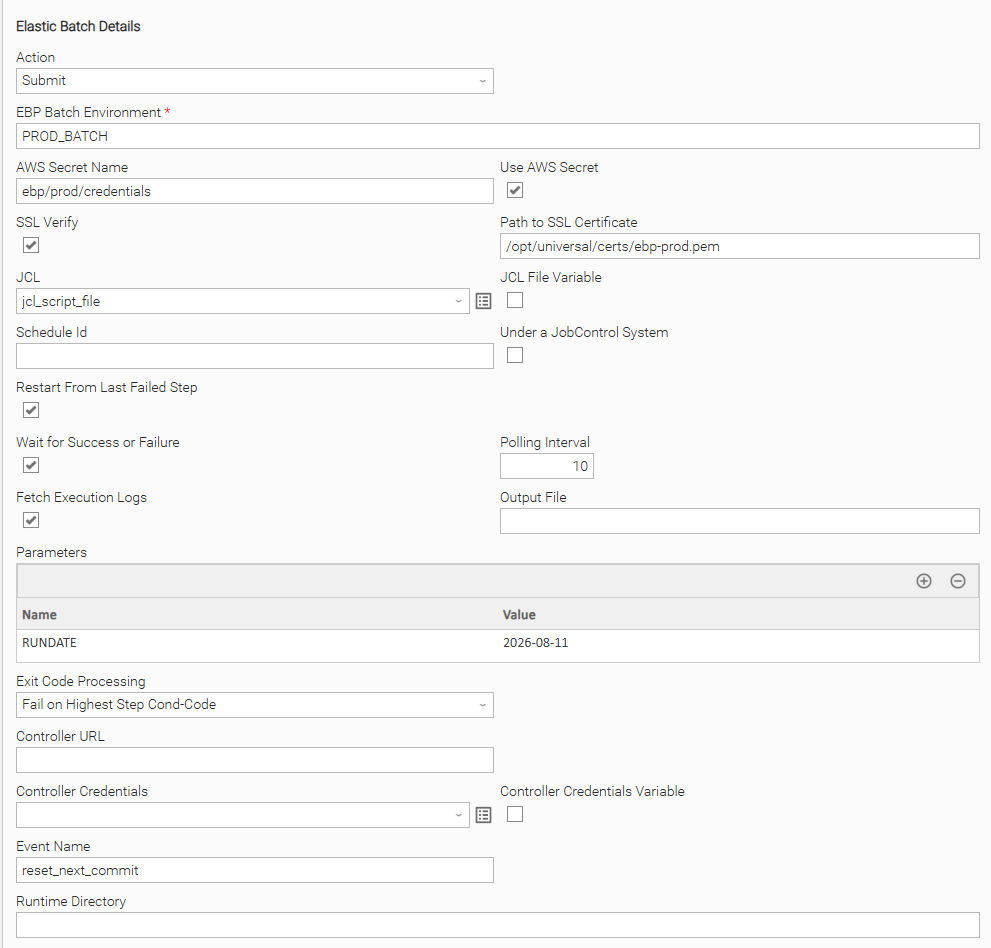This screenshot has width=991, height=948.
Task: Add a new Parameters row
Action: pos(924,581)
